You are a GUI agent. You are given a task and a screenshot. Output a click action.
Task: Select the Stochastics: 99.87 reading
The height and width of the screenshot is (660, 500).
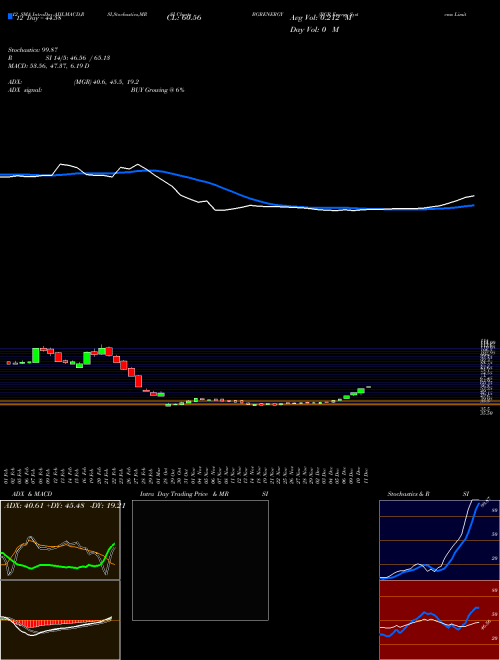pyautogui.click(x=31, y=51)
